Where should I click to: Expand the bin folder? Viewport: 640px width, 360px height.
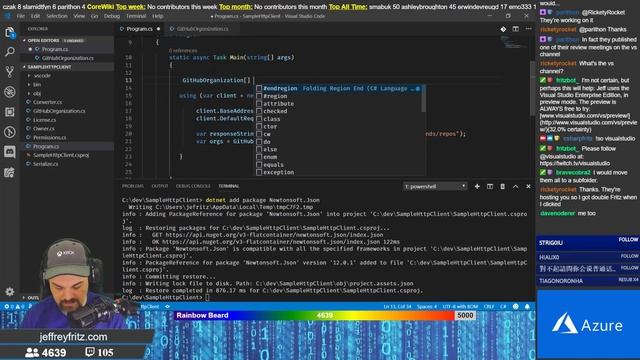pos(37,84)
